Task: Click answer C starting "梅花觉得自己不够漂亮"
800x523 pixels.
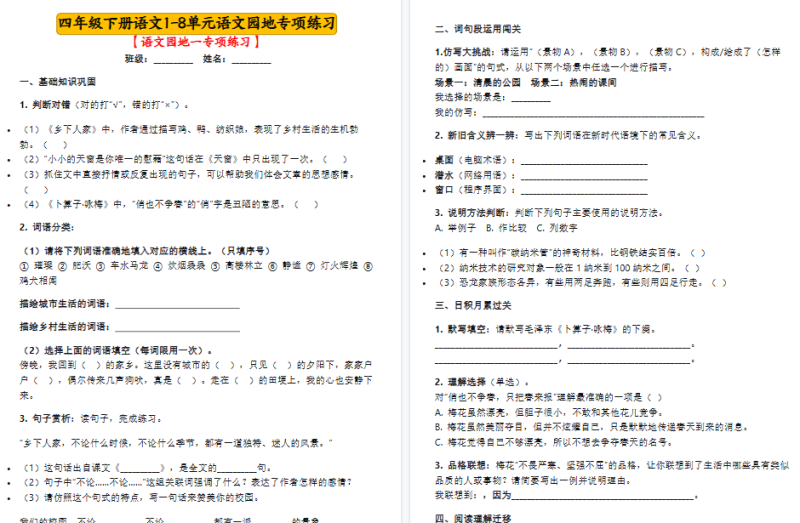Action: pos(554,442)
